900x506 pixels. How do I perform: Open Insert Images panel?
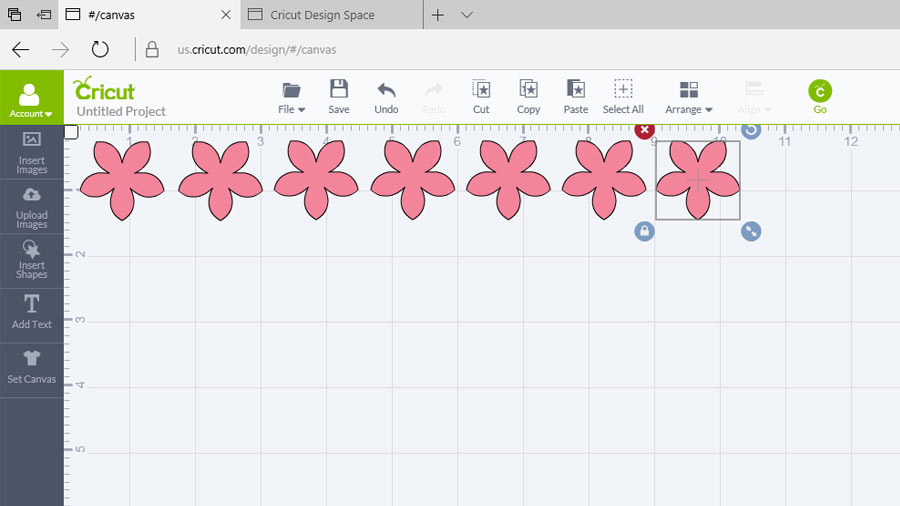pyautogui.click(x=32, y=152)
